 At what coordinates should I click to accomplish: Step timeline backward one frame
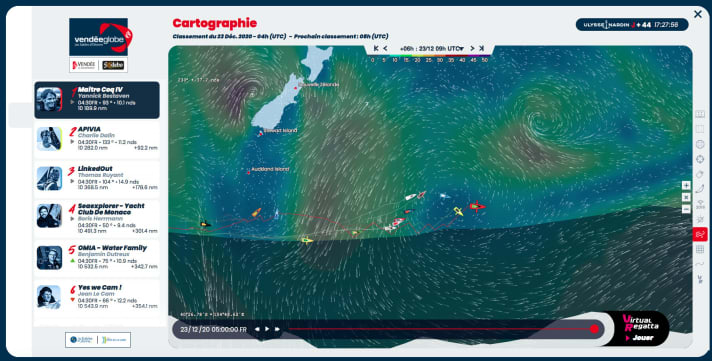pyautogui.click(x=257, y=329)
